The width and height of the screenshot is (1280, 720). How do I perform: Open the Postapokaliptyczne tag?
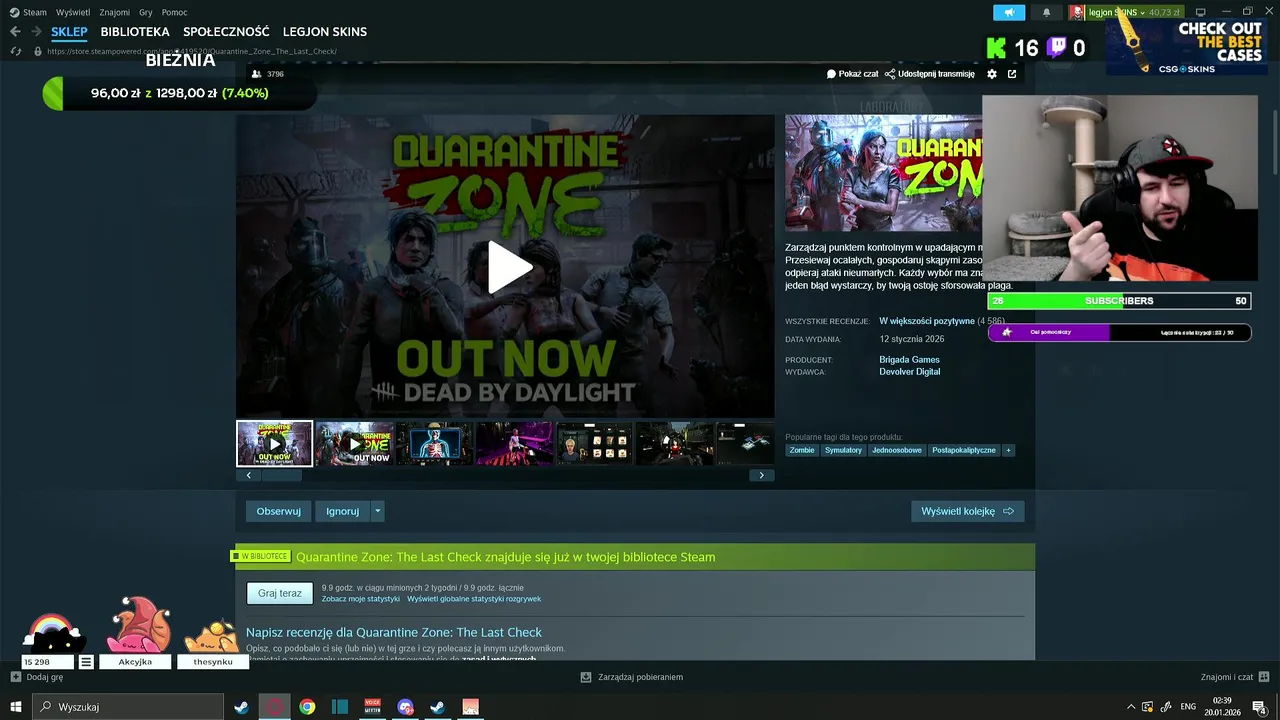point(964,450)
